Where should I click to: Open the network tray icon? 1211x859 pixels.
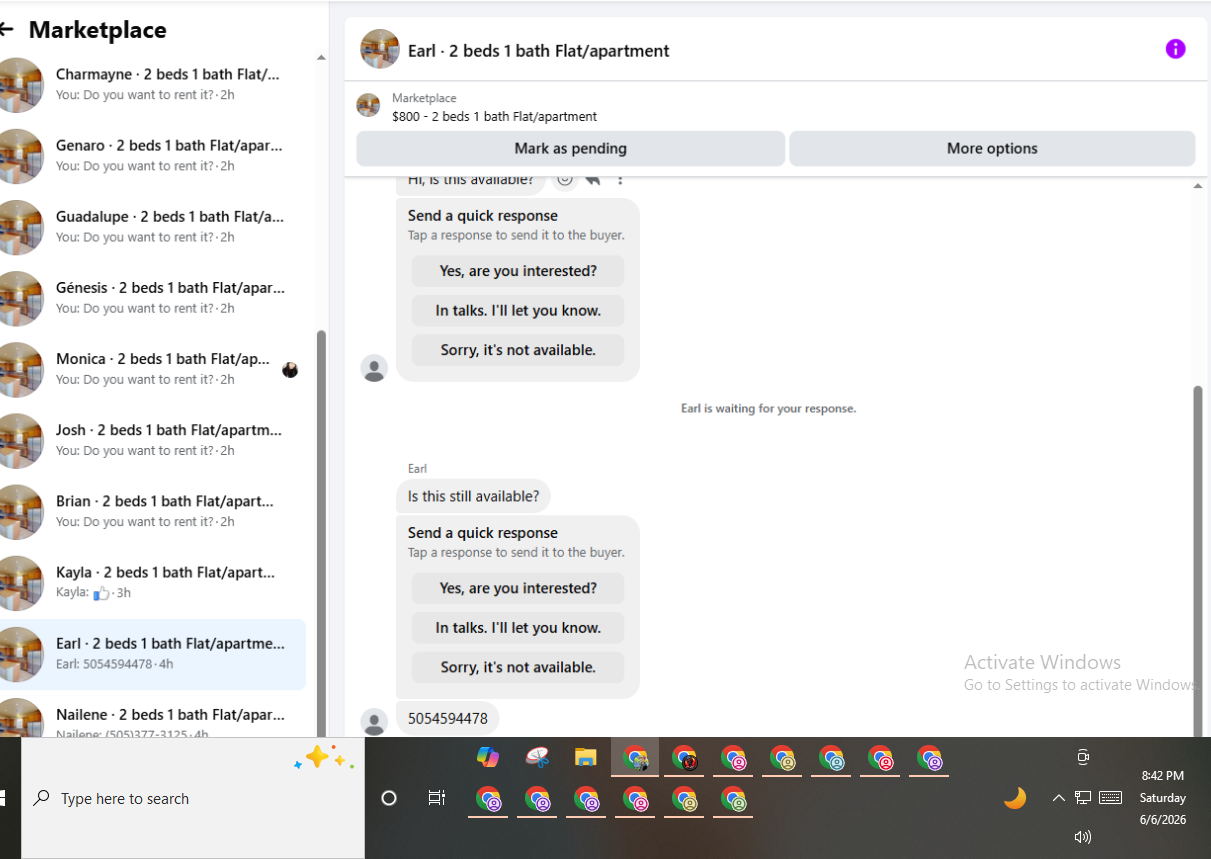[1083, 797]
